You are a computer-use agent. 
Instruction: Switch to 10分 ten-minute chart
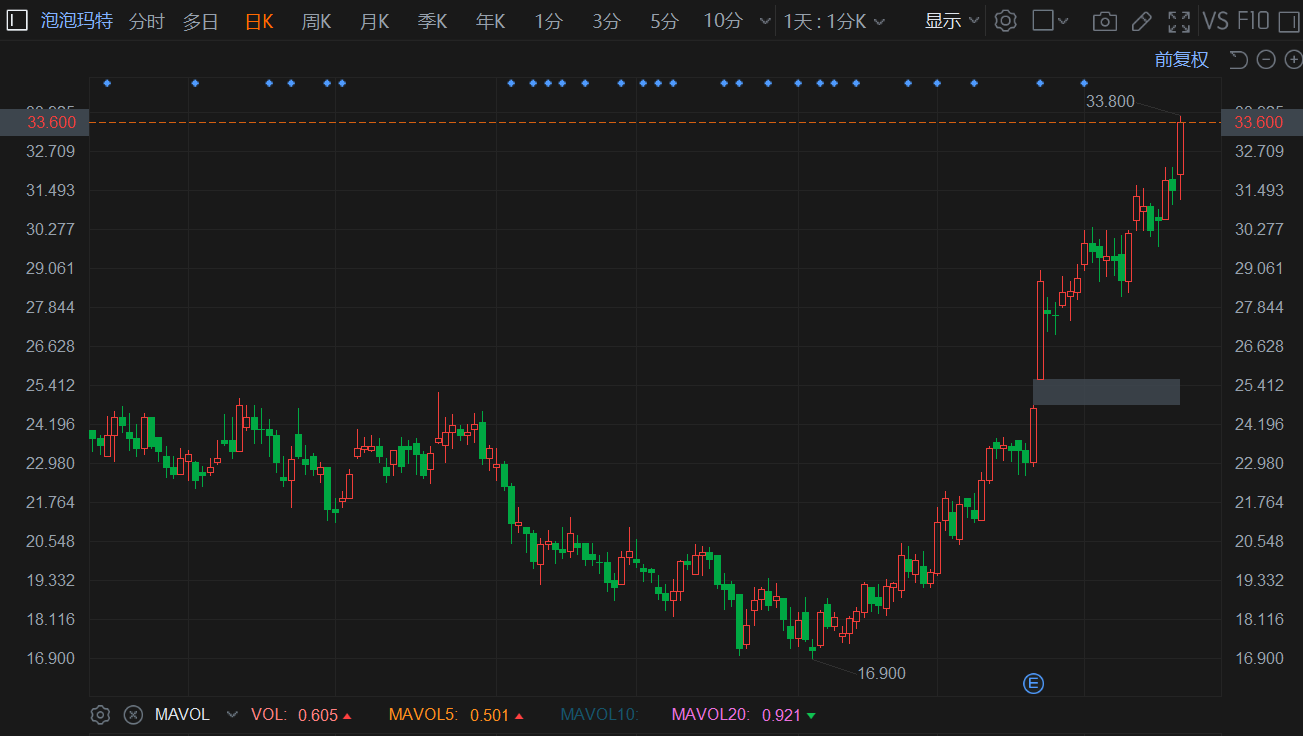pyautogui.click(x=723, y=21)
